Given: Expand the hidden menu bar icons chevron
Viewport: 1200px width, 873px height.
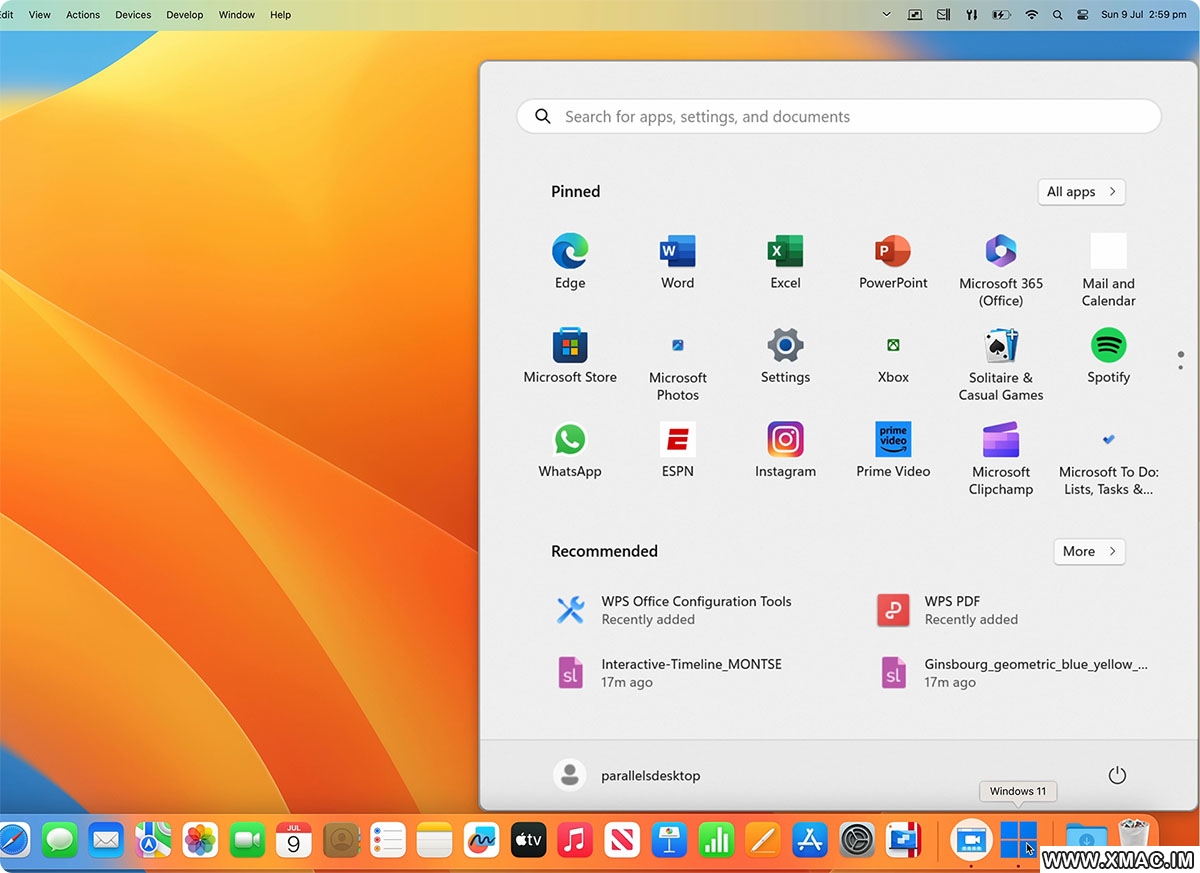Looking at the screenshot, I should (886, 15).
